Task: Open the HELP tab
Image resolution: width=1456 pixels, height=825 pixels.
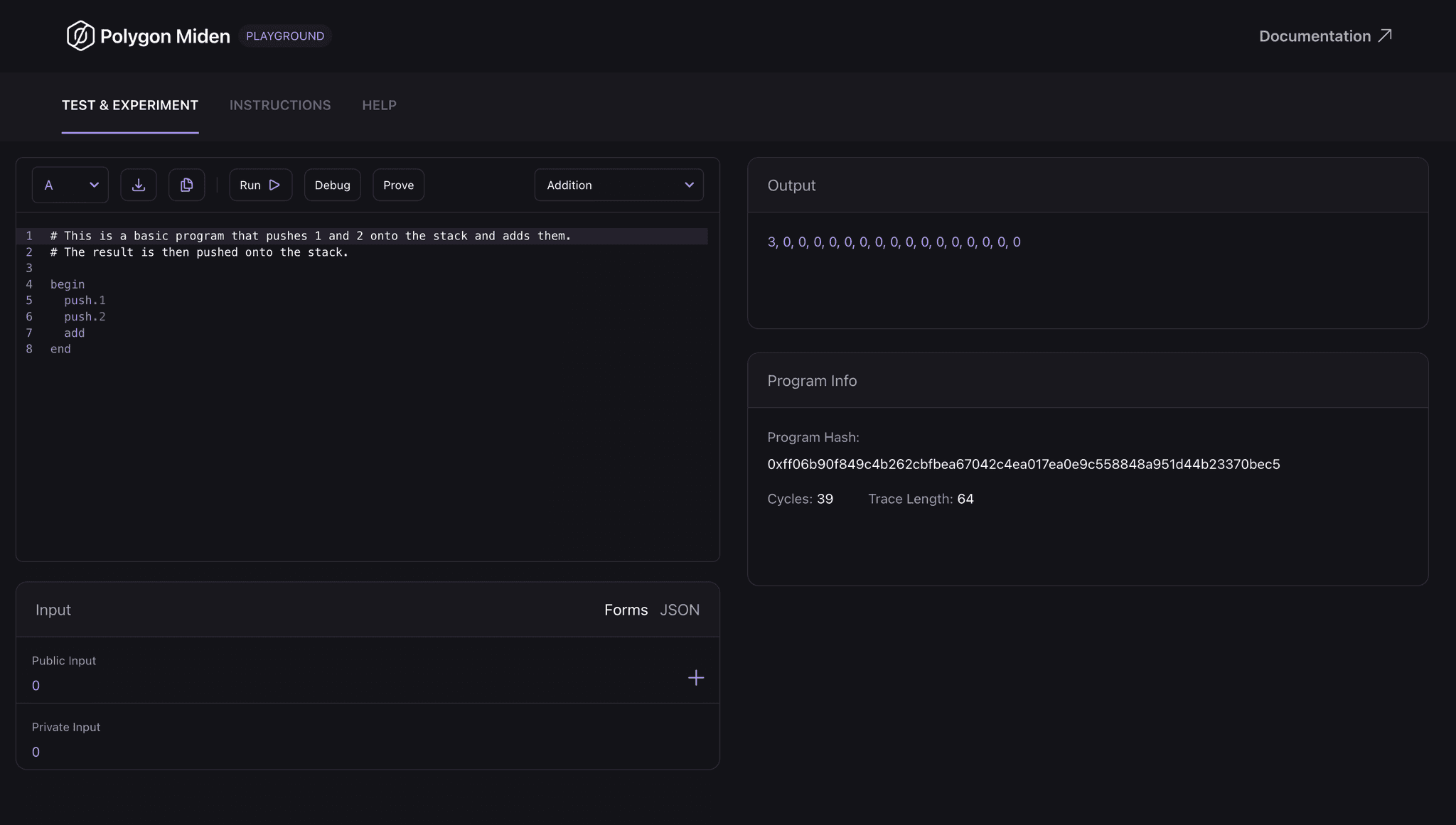Action: 380,105
